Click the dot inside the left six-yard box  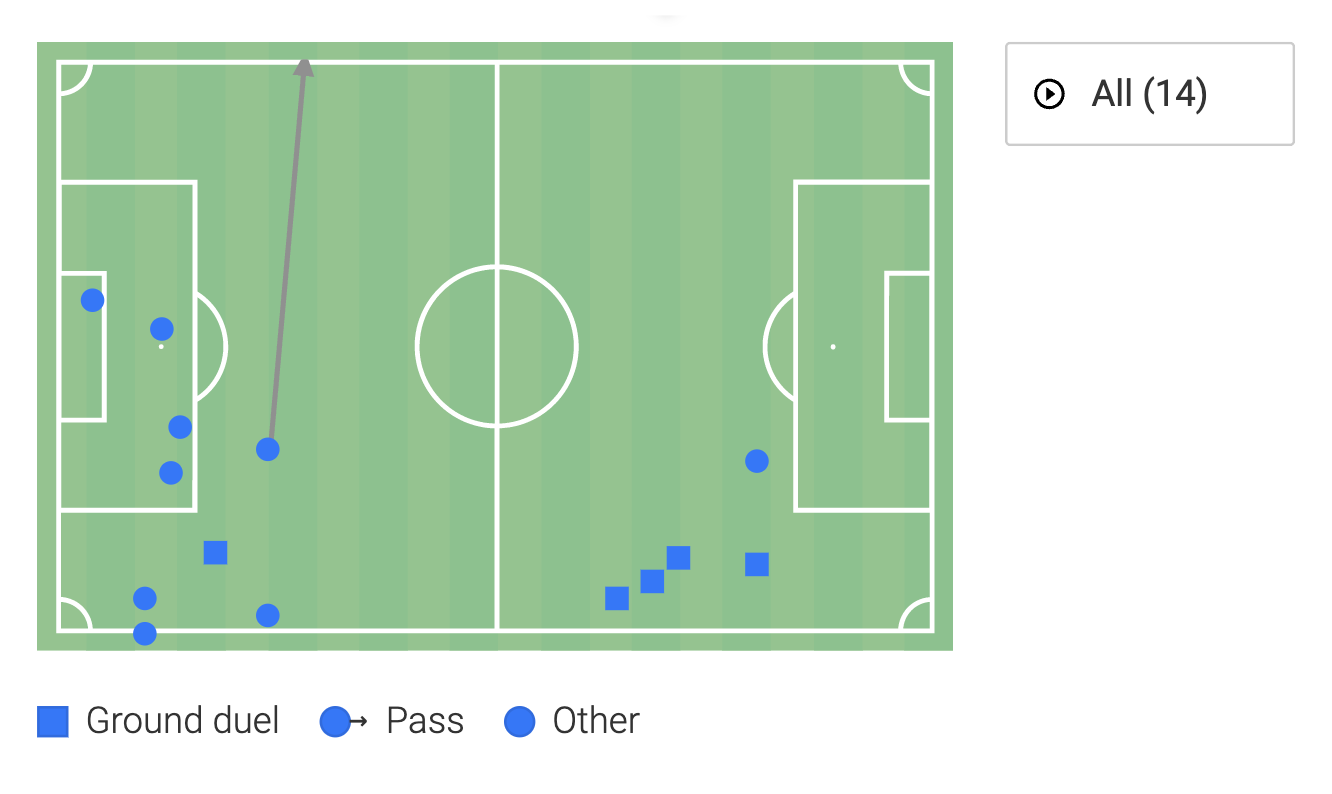pos(92,299)
